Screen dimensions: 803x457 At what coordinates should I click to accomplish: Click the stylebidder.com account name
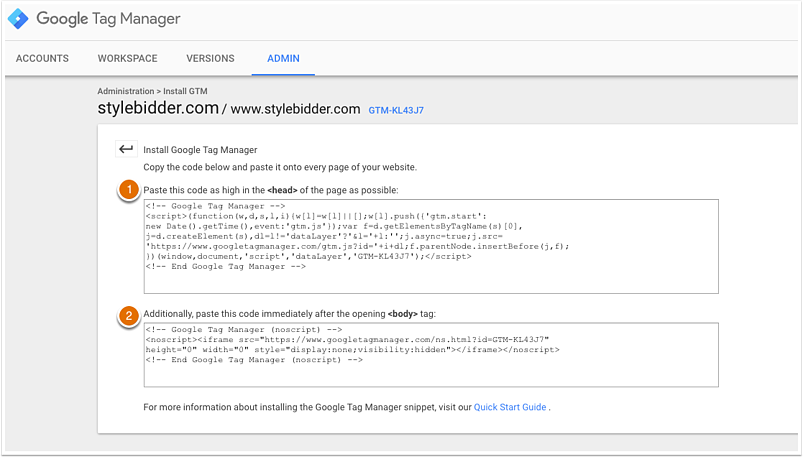[158, 108]
